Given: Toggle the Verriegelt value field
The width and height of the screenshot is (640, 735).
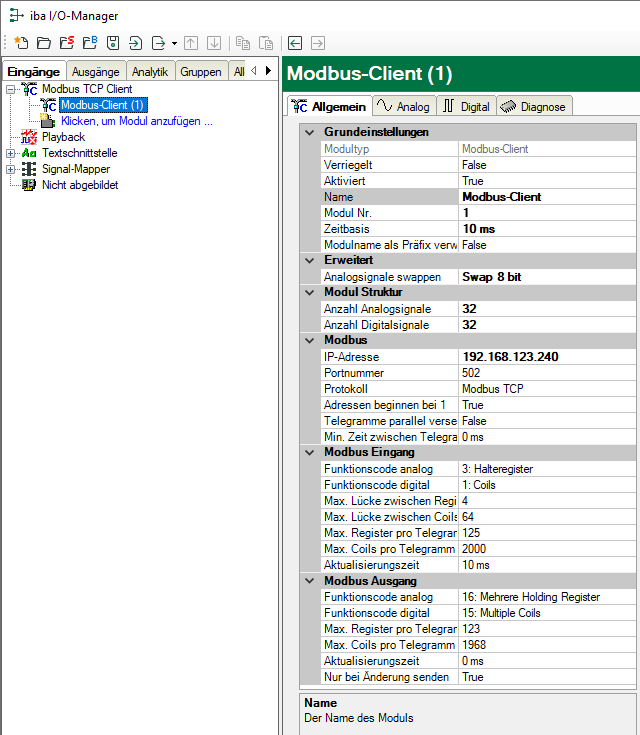Looking at the screenshot, I should [546, 165].
